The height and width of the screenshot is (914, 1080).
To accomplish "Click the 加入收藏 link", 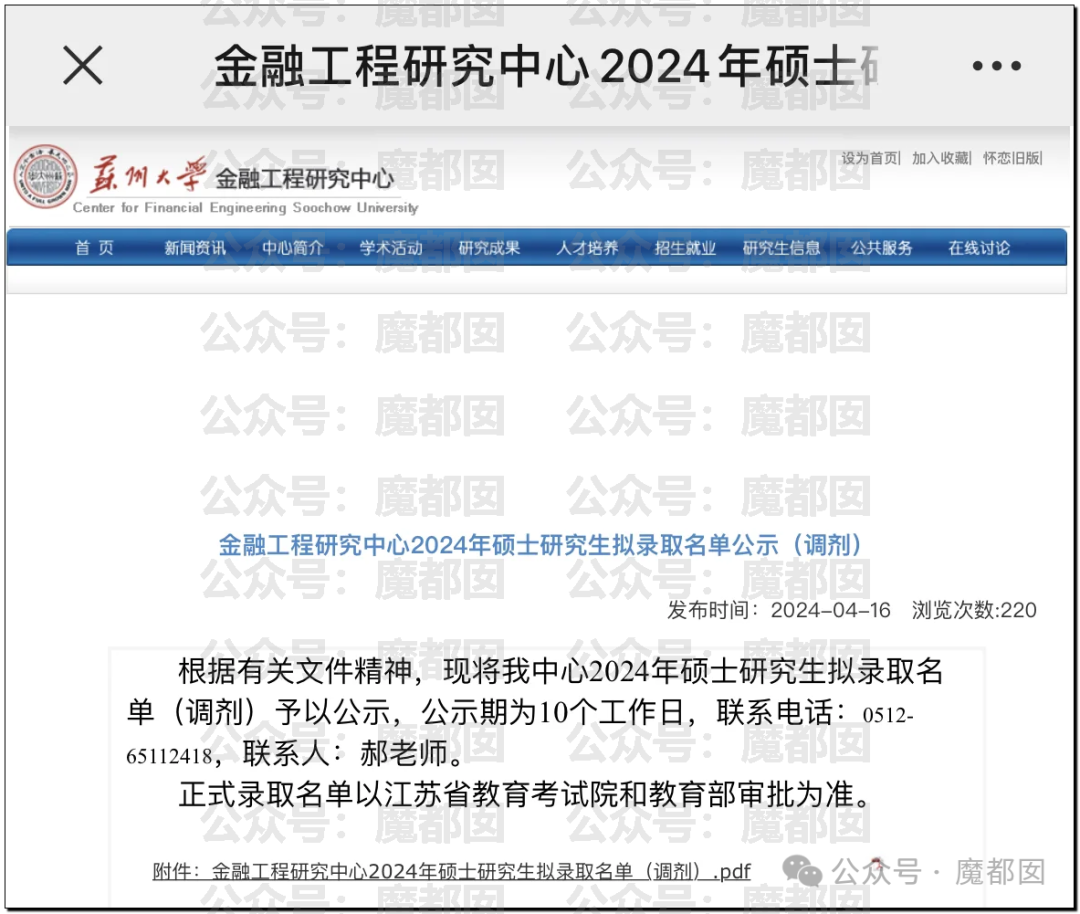I will click(940, 158).
